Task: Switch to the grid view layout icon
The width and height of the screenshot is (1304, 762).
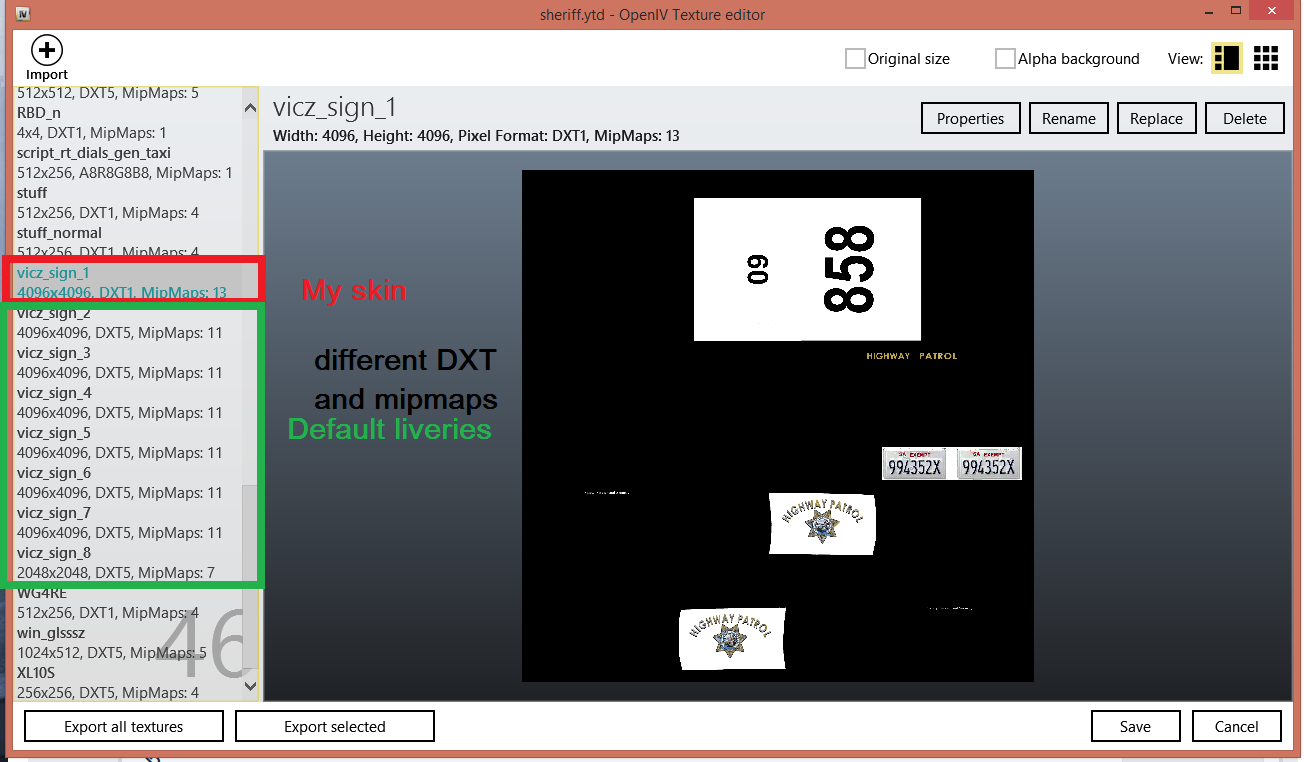Action: coord(1266,58)
